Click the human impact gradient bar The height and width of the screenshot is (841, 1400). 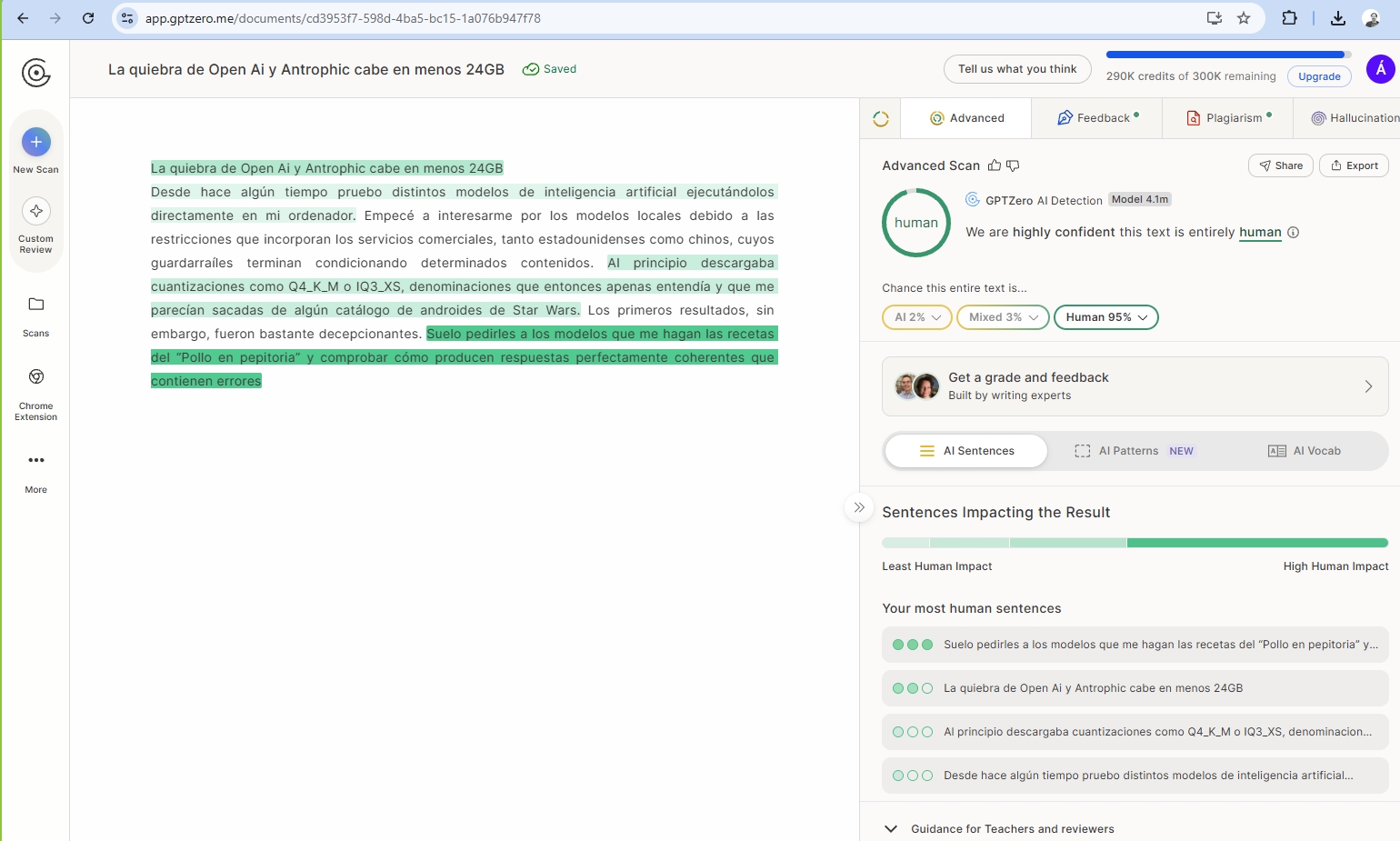pos(1135,543)
